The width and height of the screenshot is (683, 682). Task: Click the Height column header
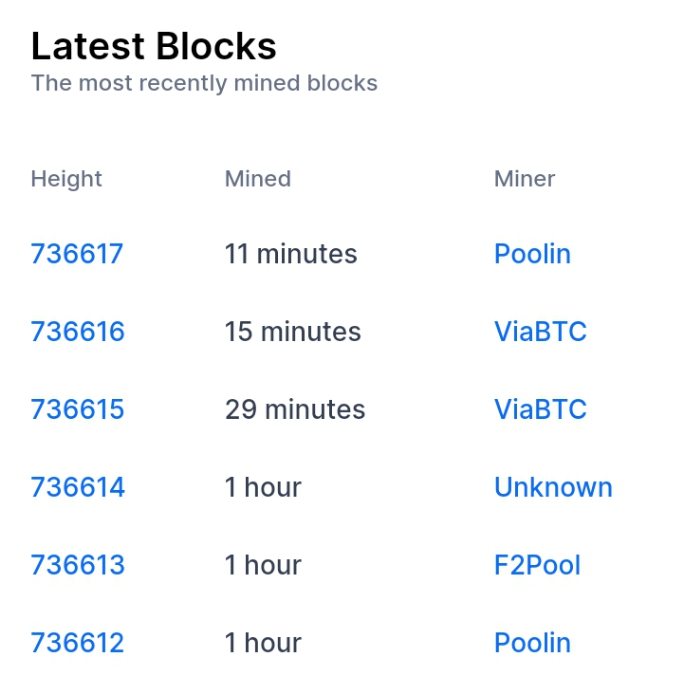coord(66,179)
